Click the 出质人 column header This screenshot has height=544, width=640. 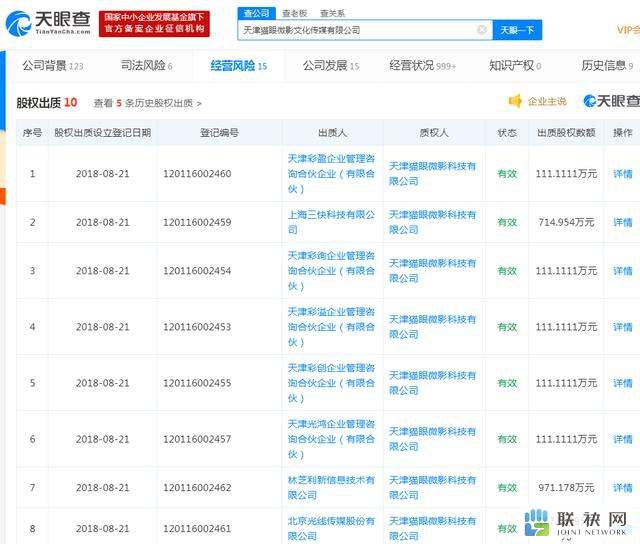332,133
